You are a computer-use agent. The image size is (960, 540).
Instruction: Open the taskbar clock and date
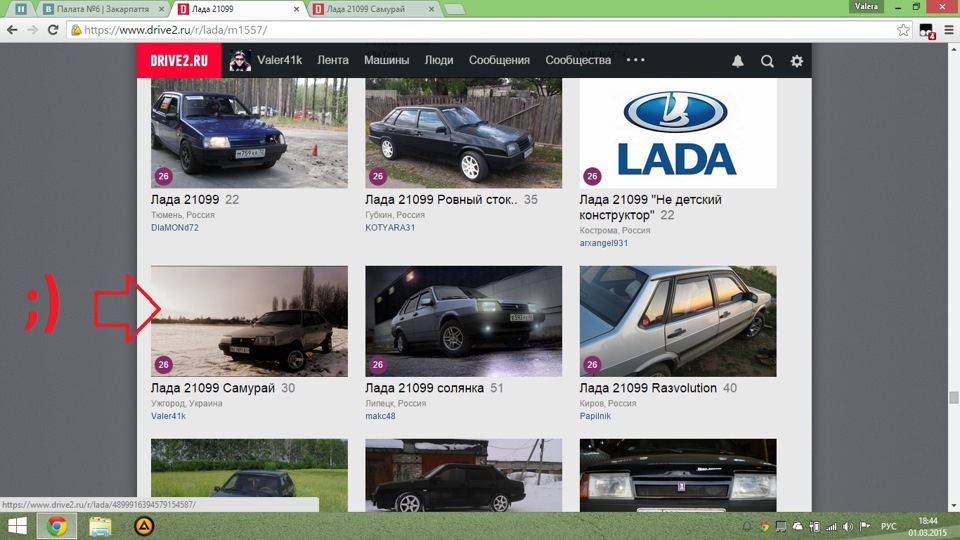928,527
